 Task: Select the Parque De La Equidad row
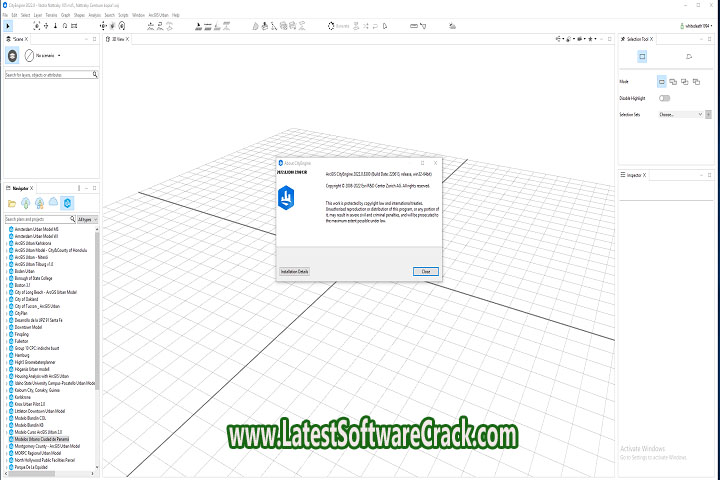(x=31, y=467)
